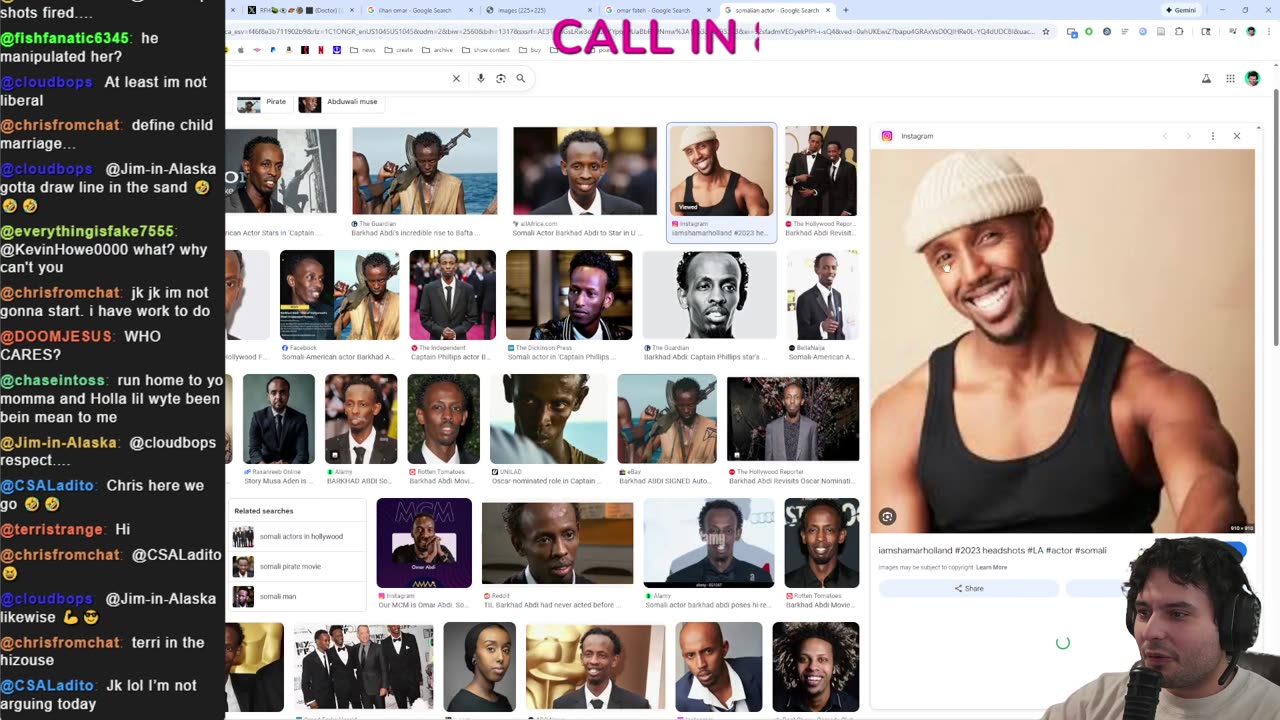Open preview panel three-dot more options
Screen dimensions: 1280x720
[x=1212, y=136]
